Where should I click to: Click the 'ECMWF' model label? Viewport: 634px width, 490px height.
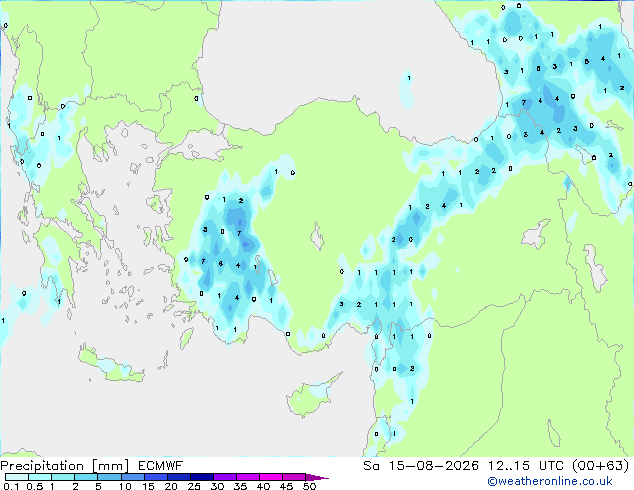tap(161, 466)
